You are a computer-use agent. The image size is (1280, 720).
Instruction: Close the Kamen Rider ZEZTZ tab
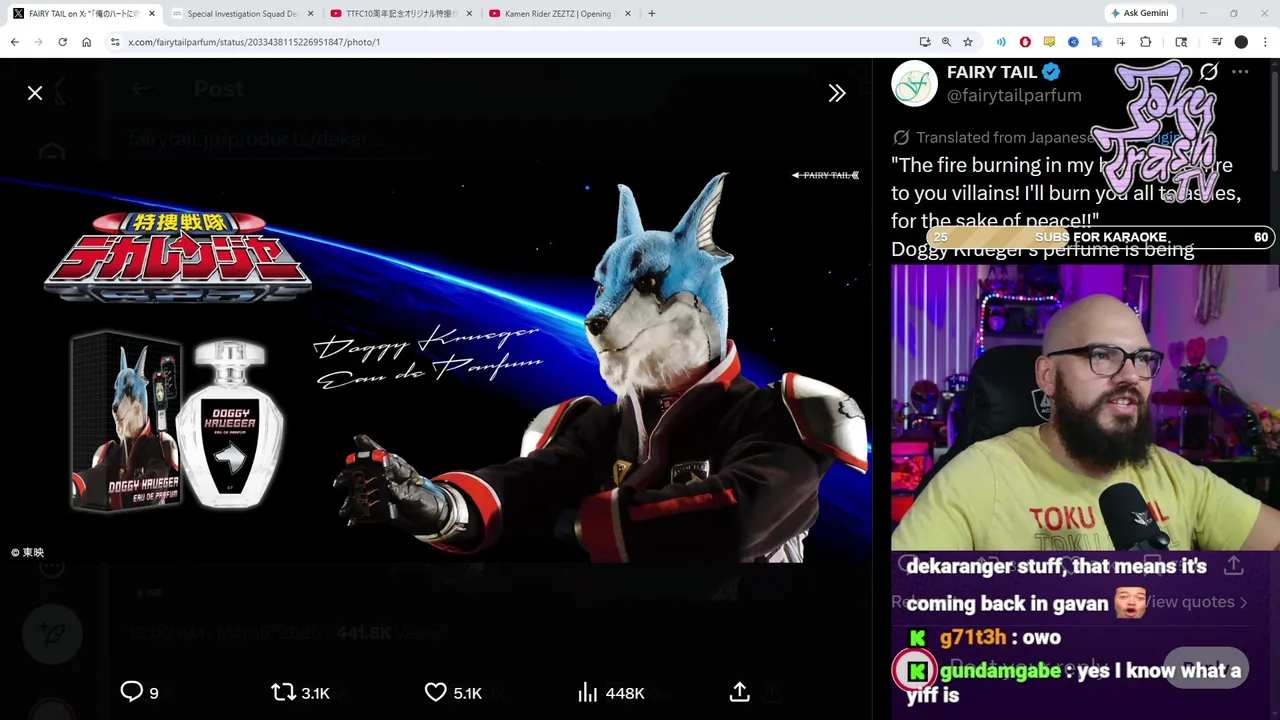point(628,14)
